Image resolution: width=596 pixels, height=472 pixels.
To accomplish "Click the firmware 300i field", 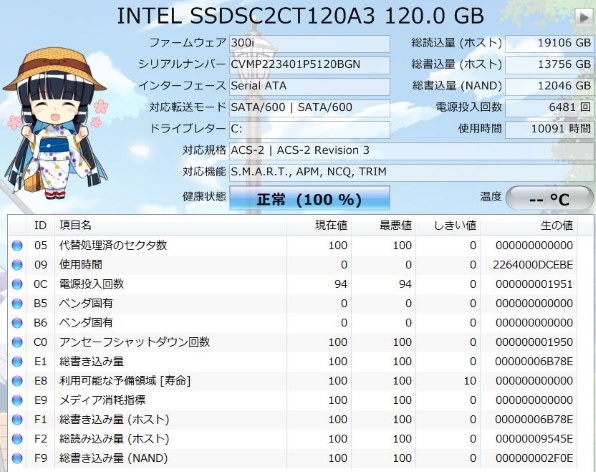I will [x=309, y=43].
